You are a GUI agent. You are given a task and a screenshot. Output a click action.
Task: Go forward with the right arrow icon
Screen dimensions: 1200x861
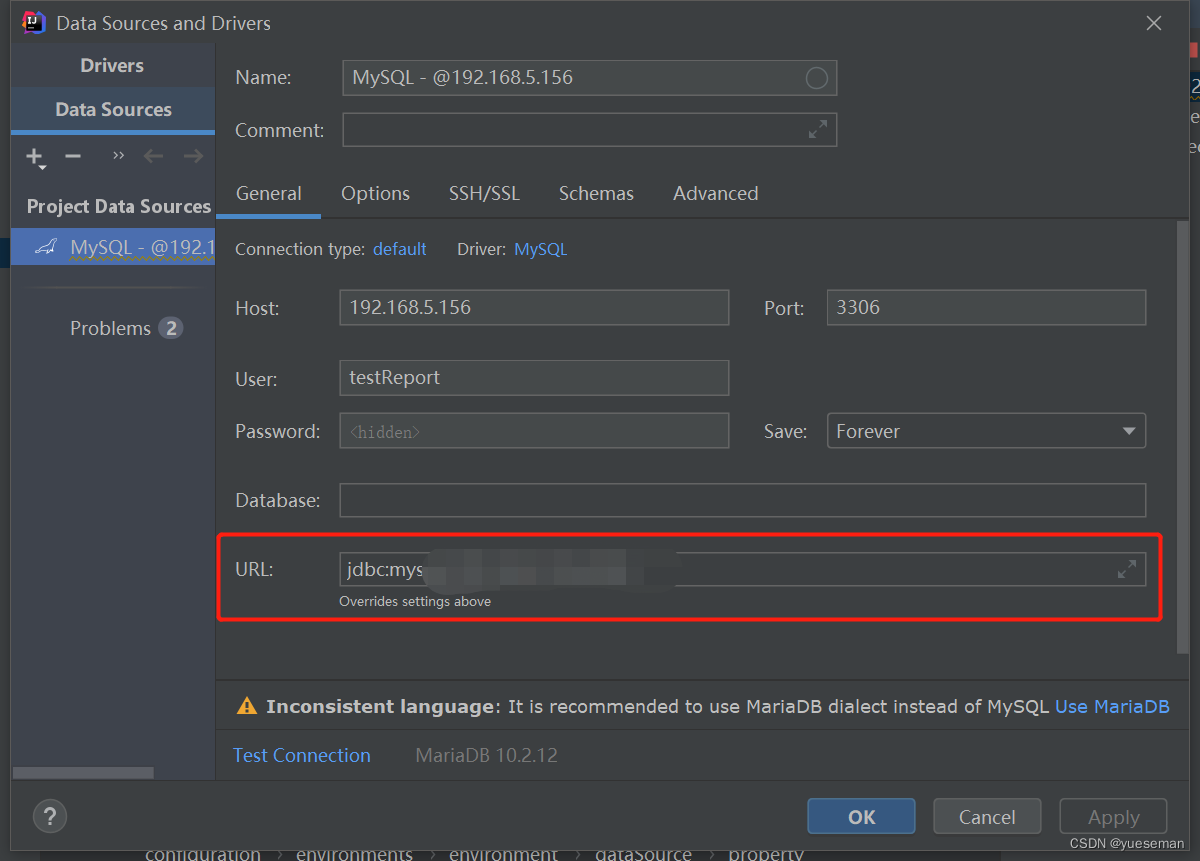coord(193,156)
